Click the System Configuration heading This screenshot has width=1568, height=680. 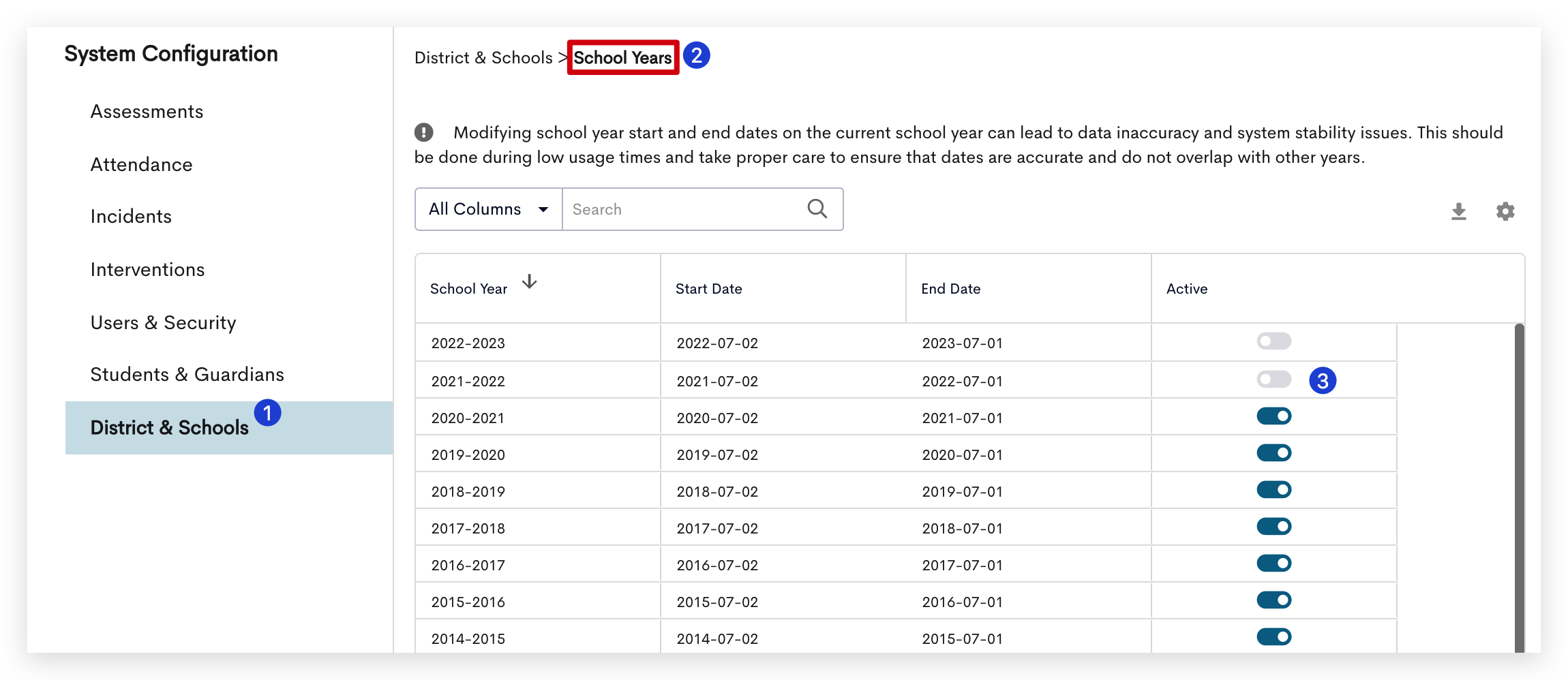171,55
